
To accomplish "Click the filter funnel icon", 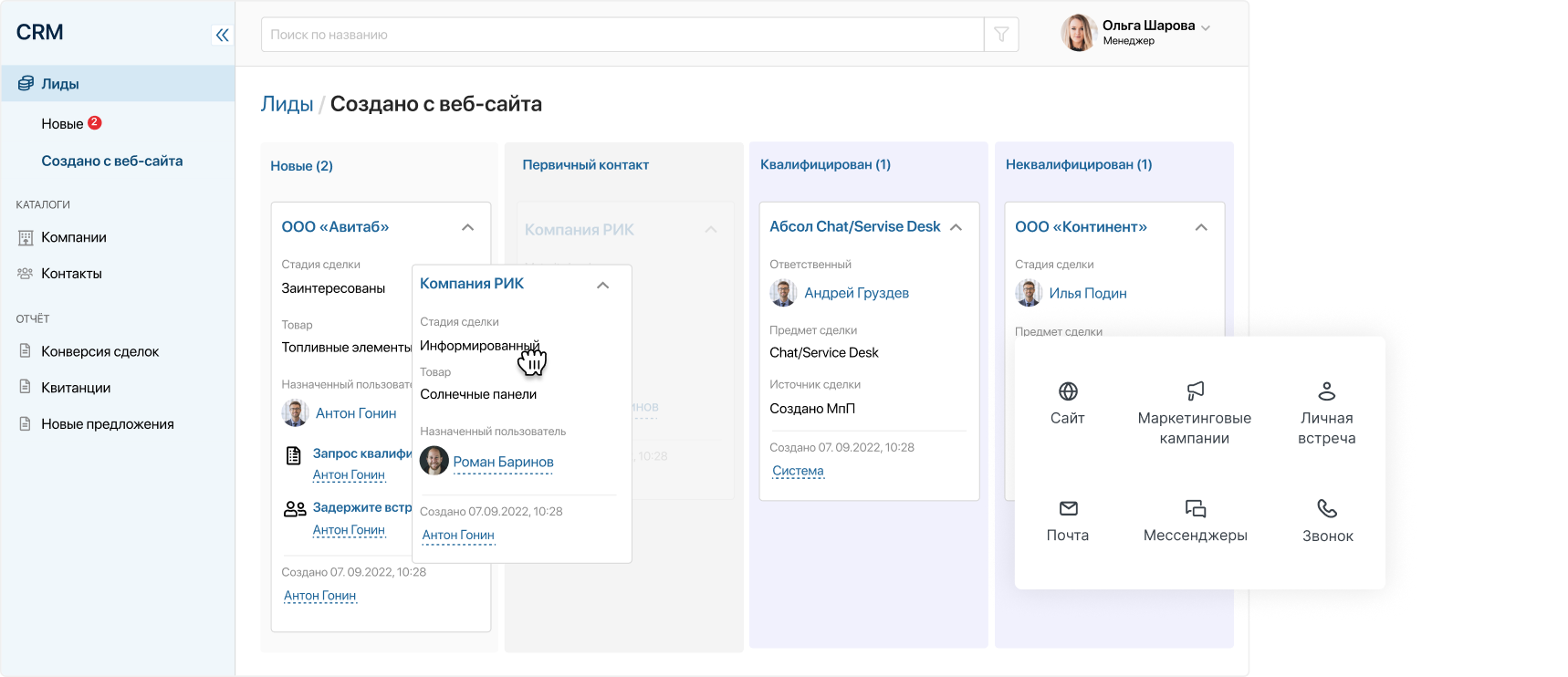I will coord(1001,35).
